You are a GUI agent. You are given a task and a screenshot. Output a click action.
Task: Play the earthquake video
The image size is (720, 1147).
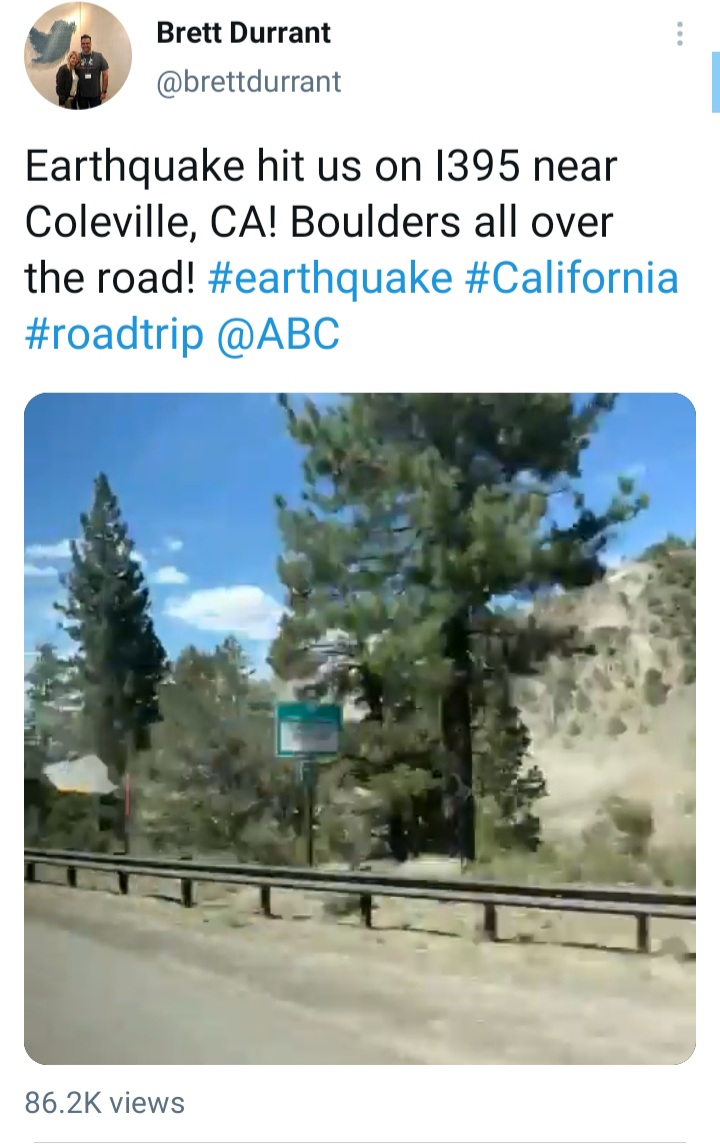point(360,729)
